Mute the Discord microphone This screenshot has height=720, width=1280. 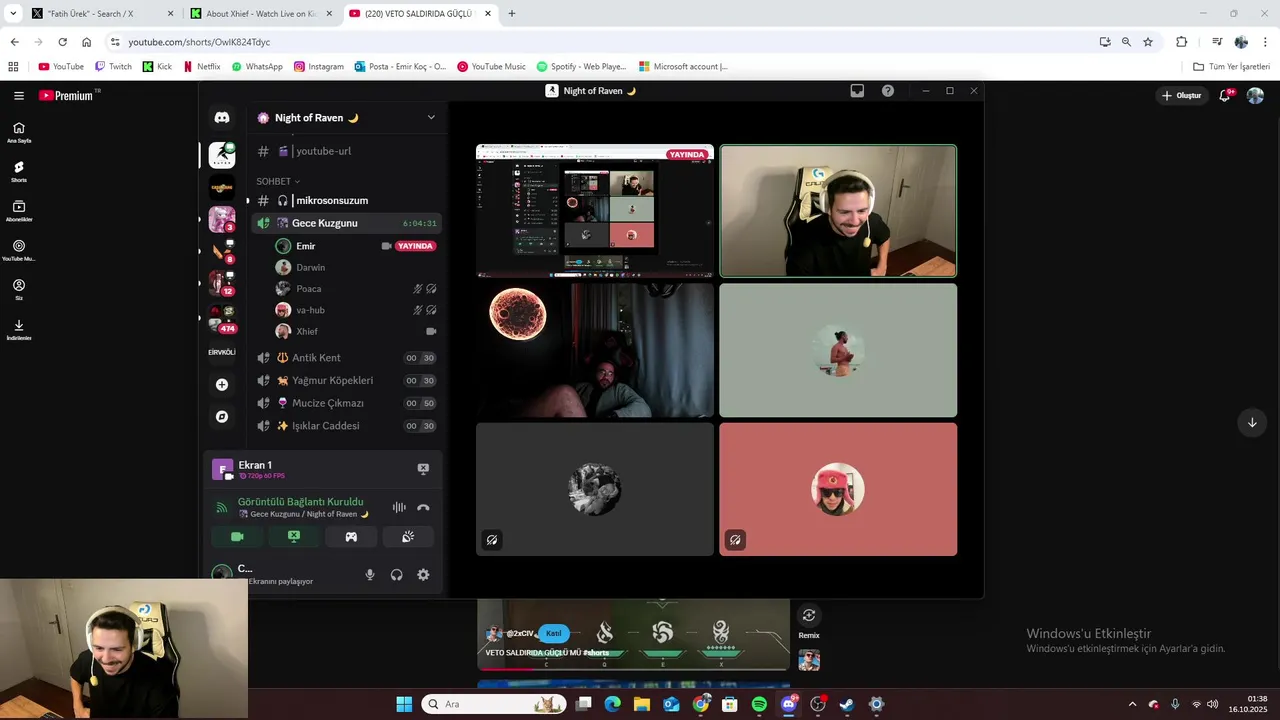point(370,575)
